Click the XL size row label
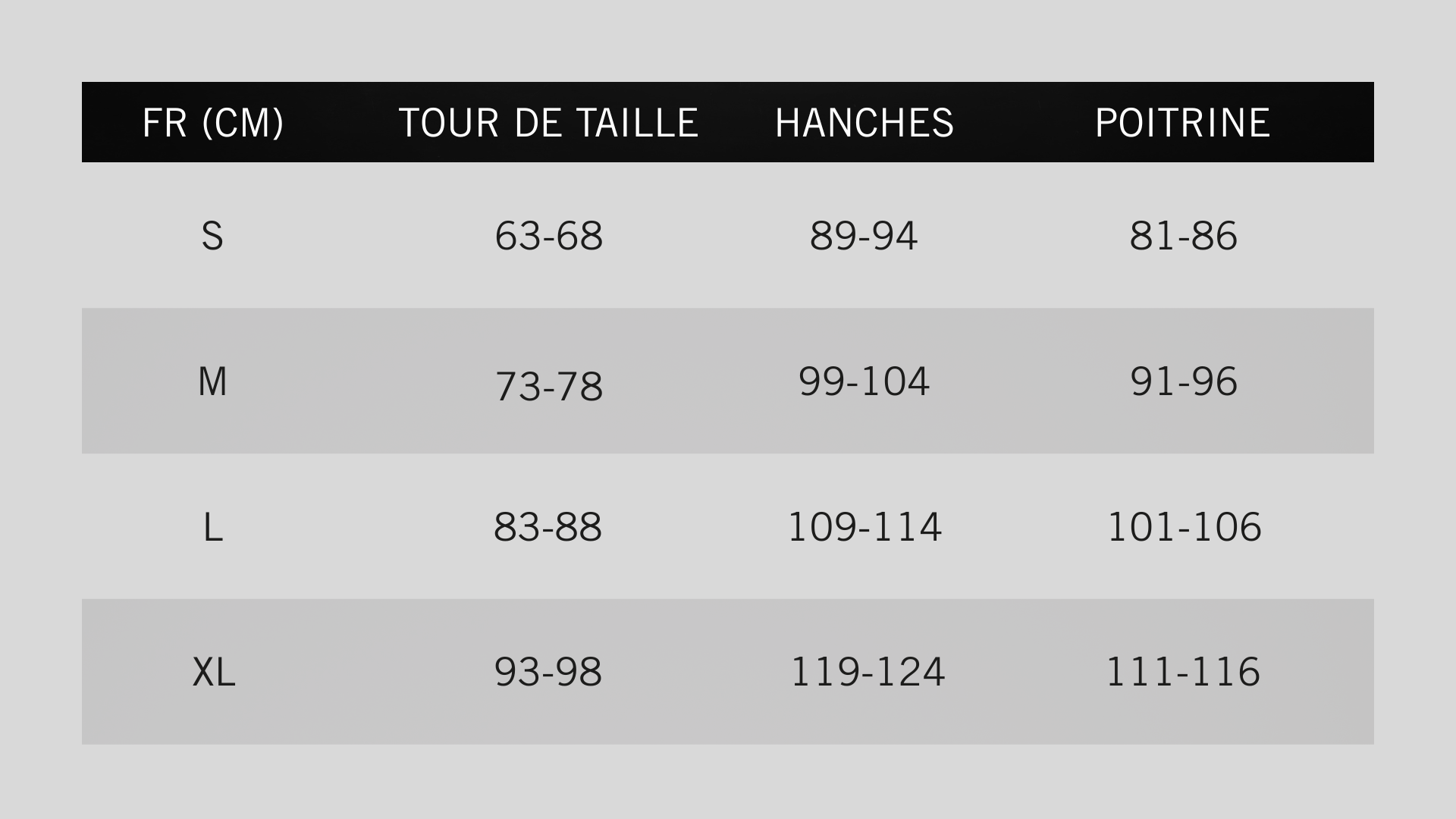Image resolution: width=1456 pixels, height=819 pixels. pos(214,672)
